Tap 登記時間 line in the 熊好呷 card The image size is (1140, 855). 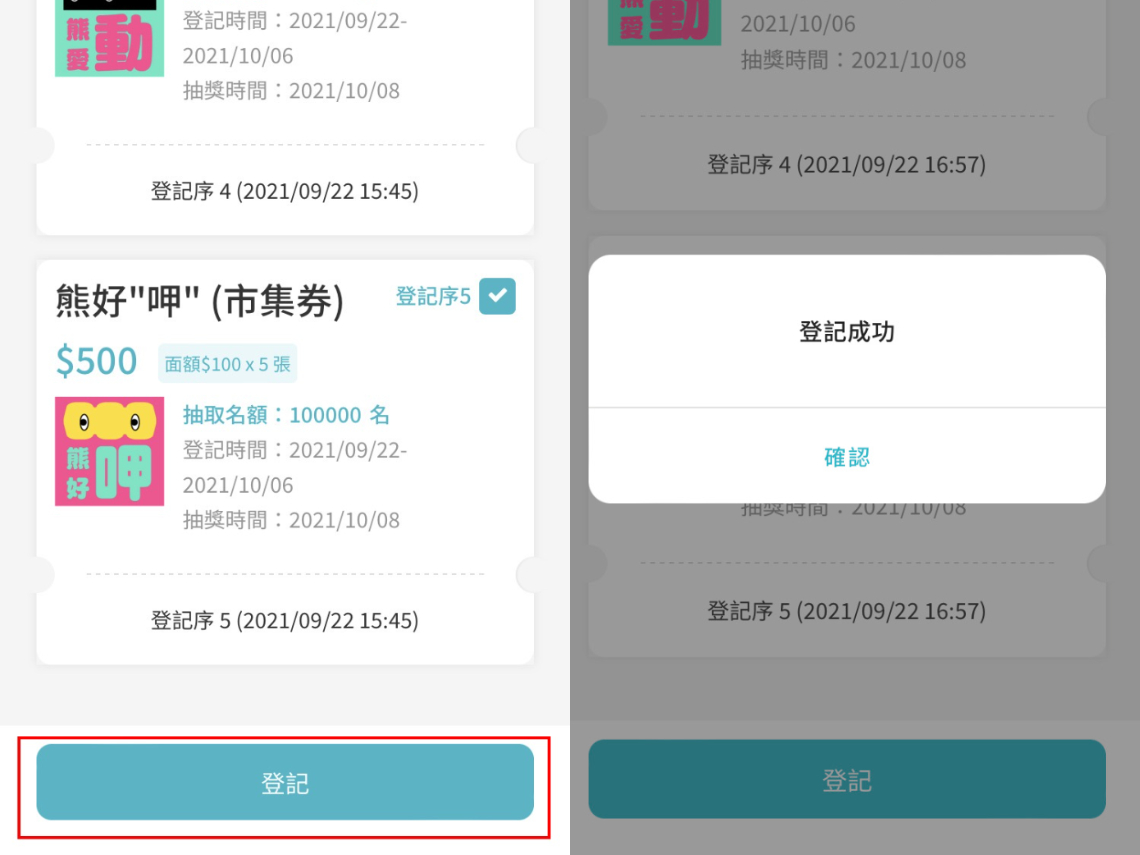pos(294,451)
